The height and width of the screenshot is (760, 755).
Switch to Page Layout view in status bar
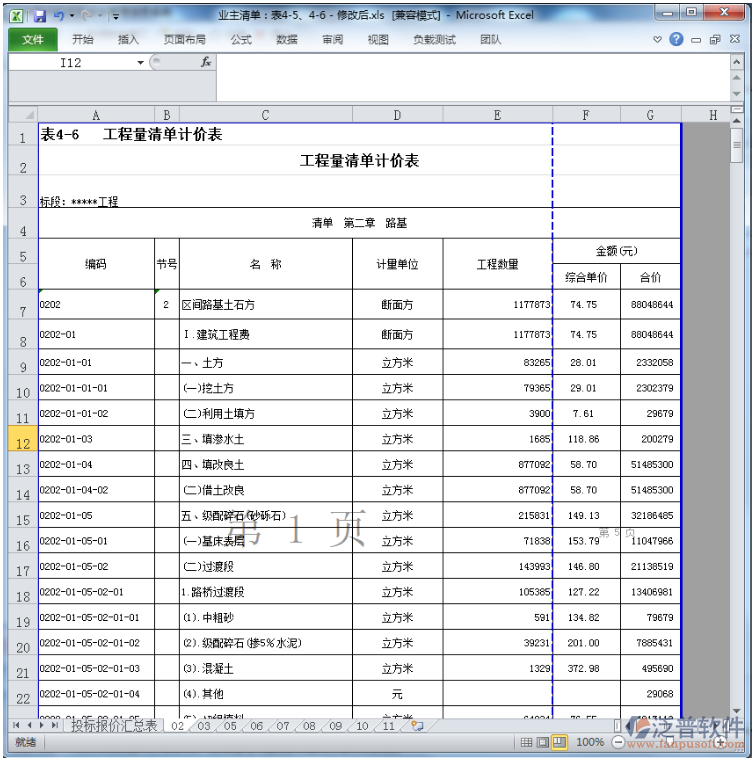(x=543, y=743)
